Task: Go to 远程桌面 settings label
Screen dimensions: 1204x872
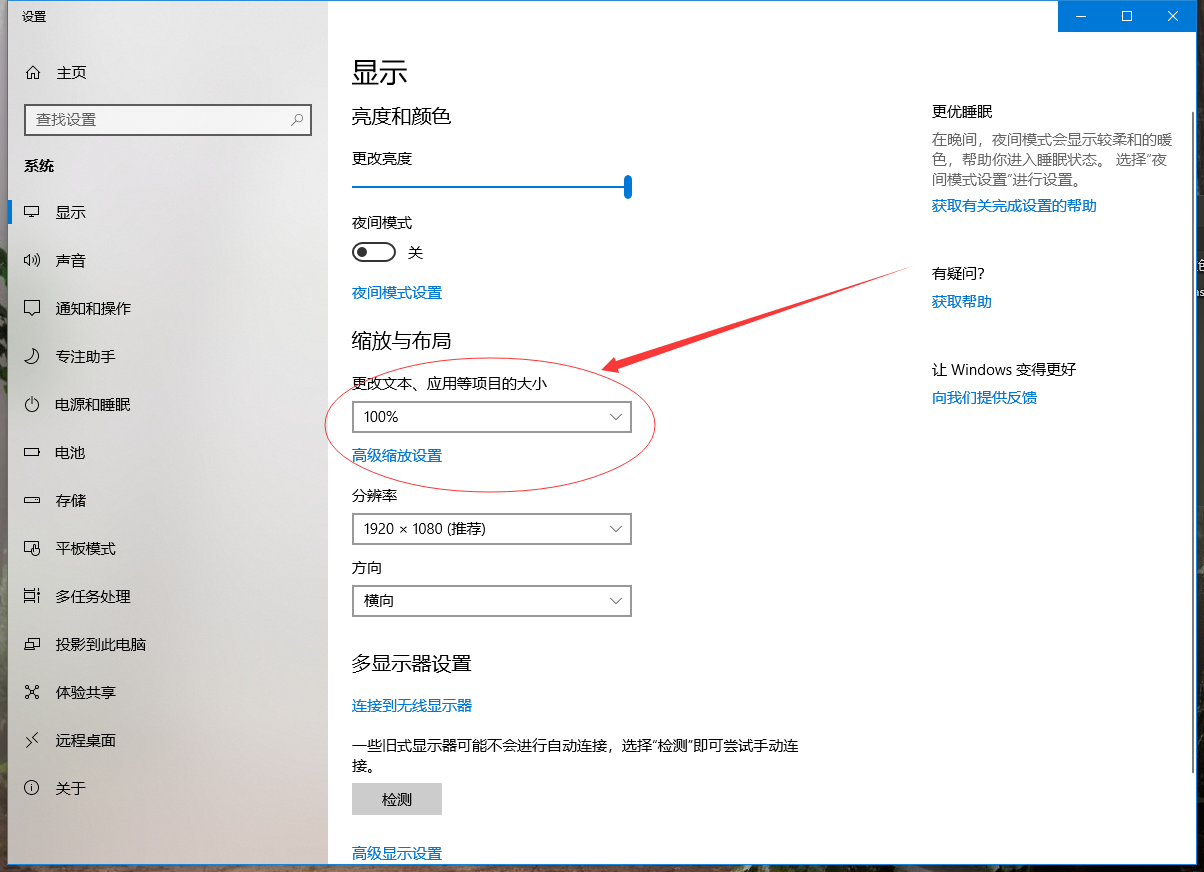Action: (x=86, y=741)
